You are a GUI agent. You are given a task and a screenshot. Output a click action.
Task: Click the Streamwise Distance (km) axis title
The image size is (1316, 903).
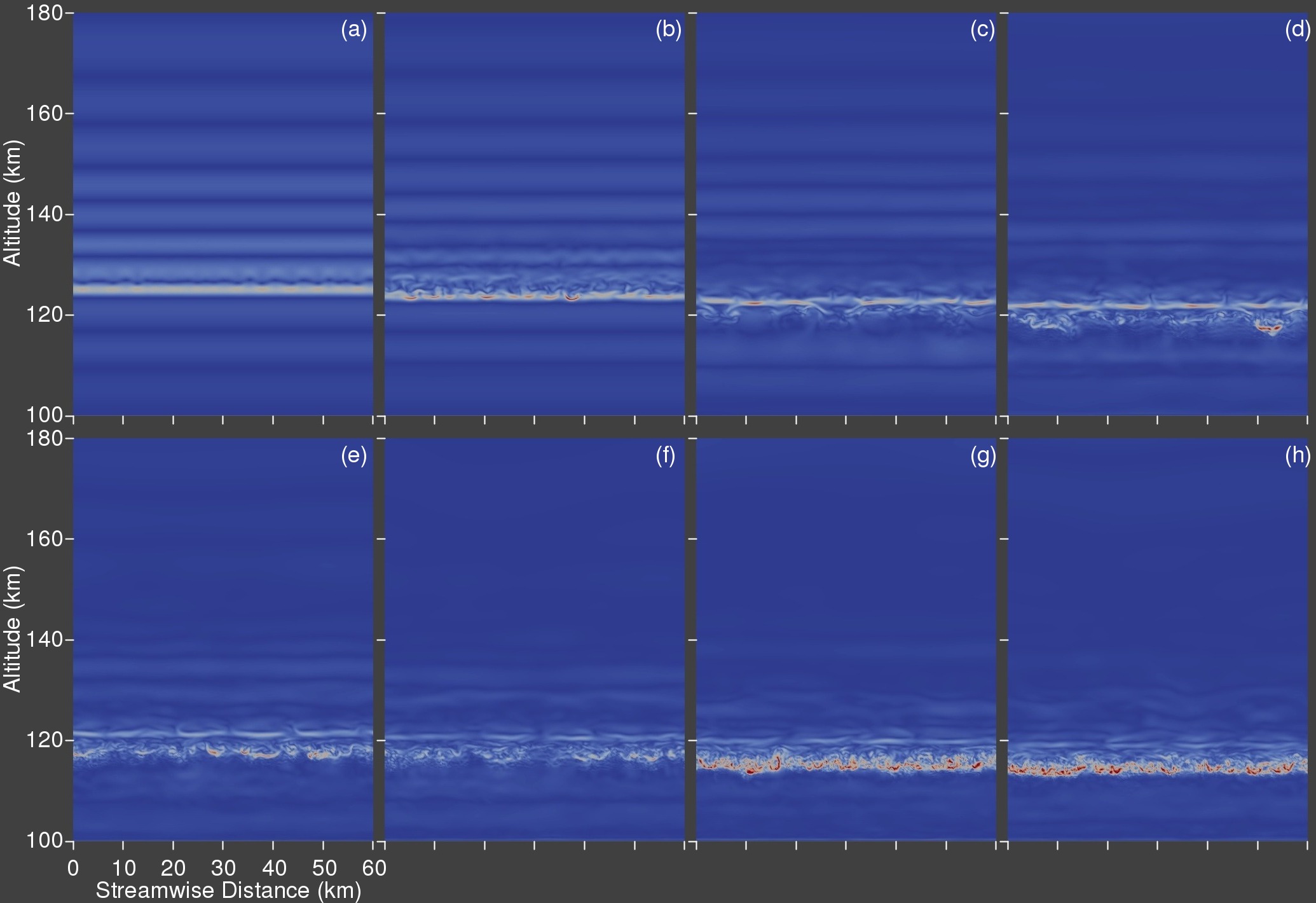pyautogui.click(x=228, y=890)
